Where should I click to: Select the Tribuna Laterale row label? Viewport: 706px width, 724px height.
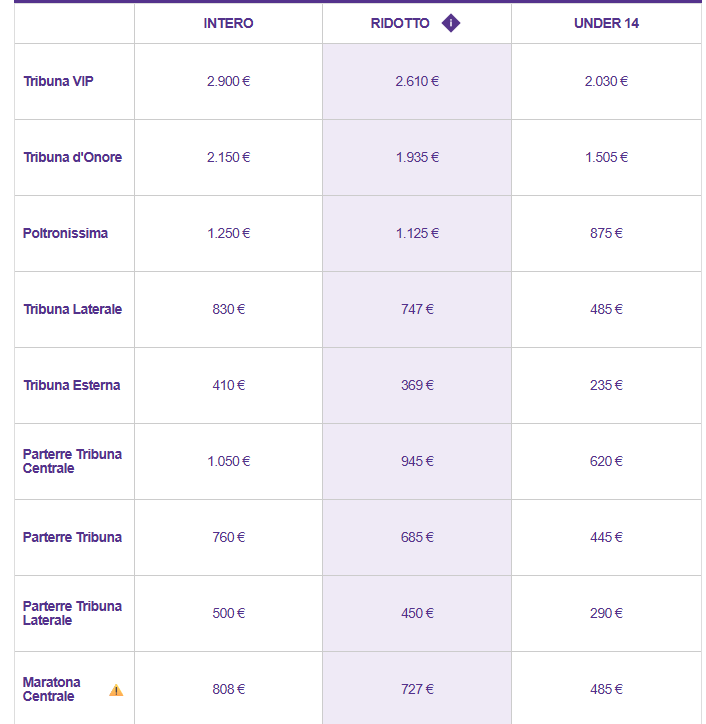coord(72,309)
